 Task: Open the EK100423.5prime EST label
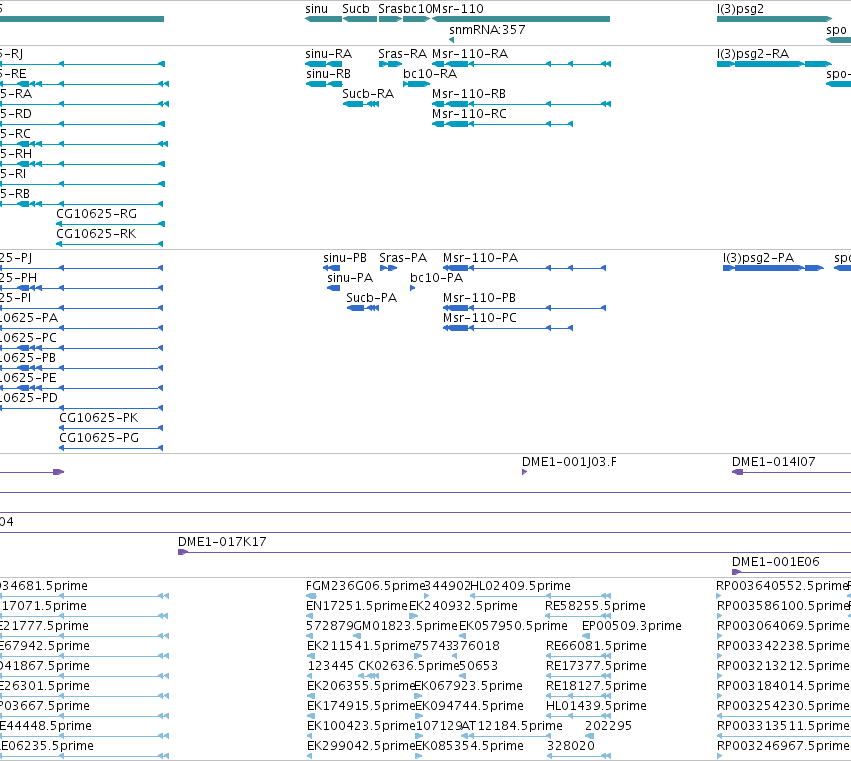(361, 726)
